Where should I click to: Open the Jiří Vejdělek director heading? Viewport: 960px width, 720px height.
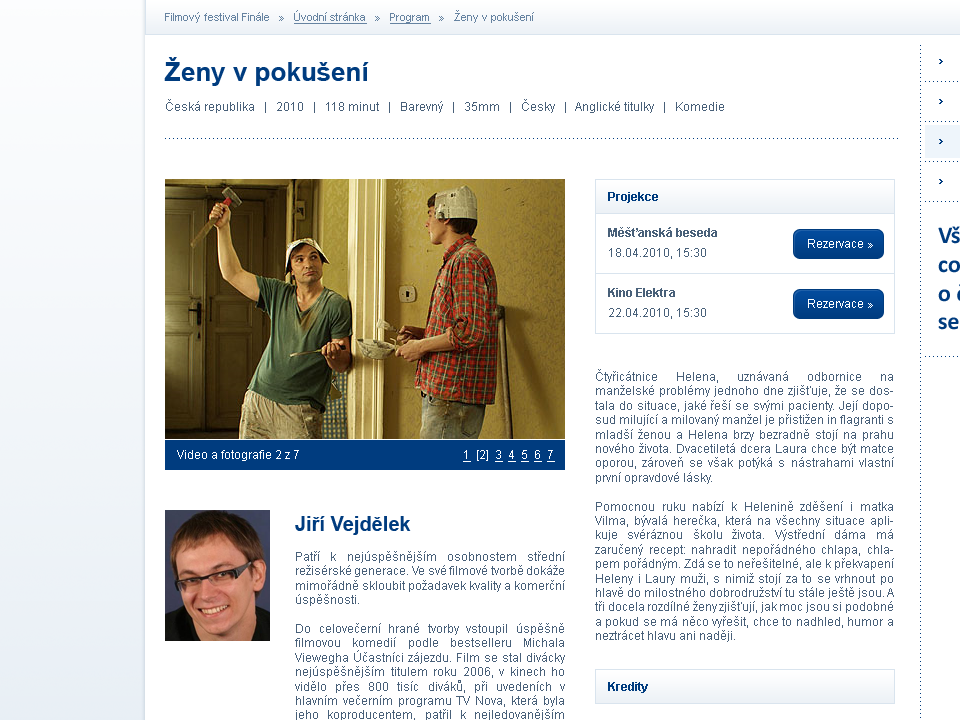tap(352, 524)
